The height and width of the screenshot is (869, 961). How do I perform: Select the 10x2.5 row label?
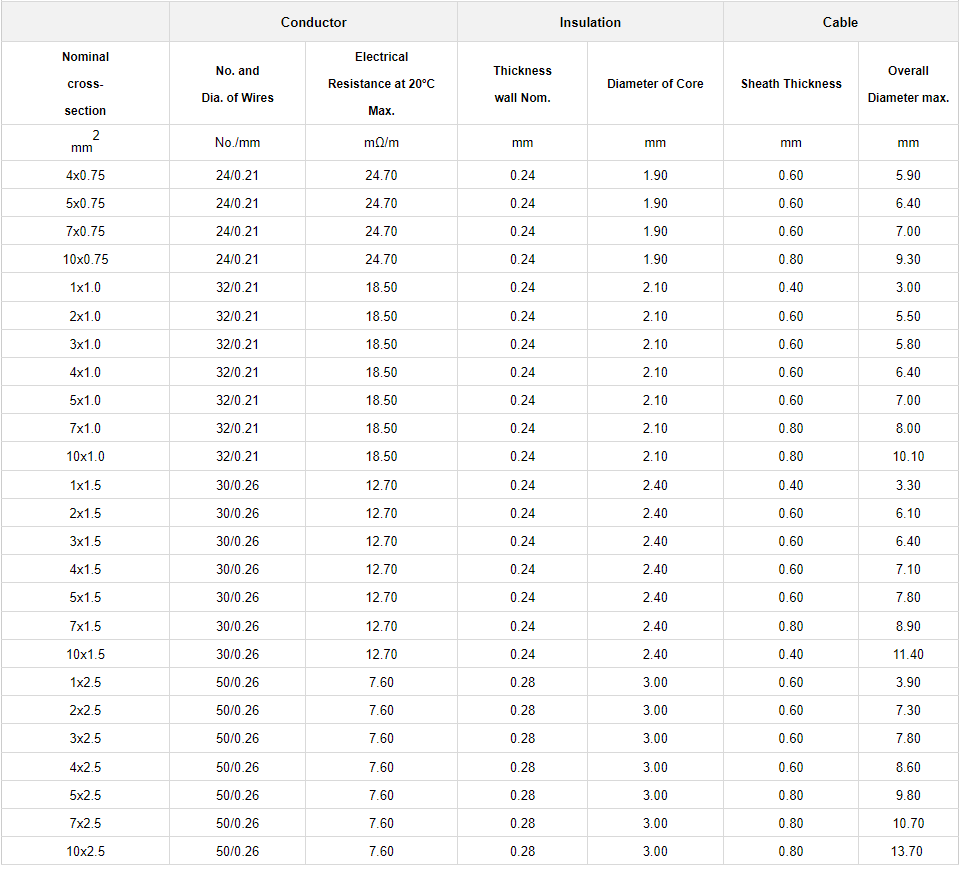(85, 851)
